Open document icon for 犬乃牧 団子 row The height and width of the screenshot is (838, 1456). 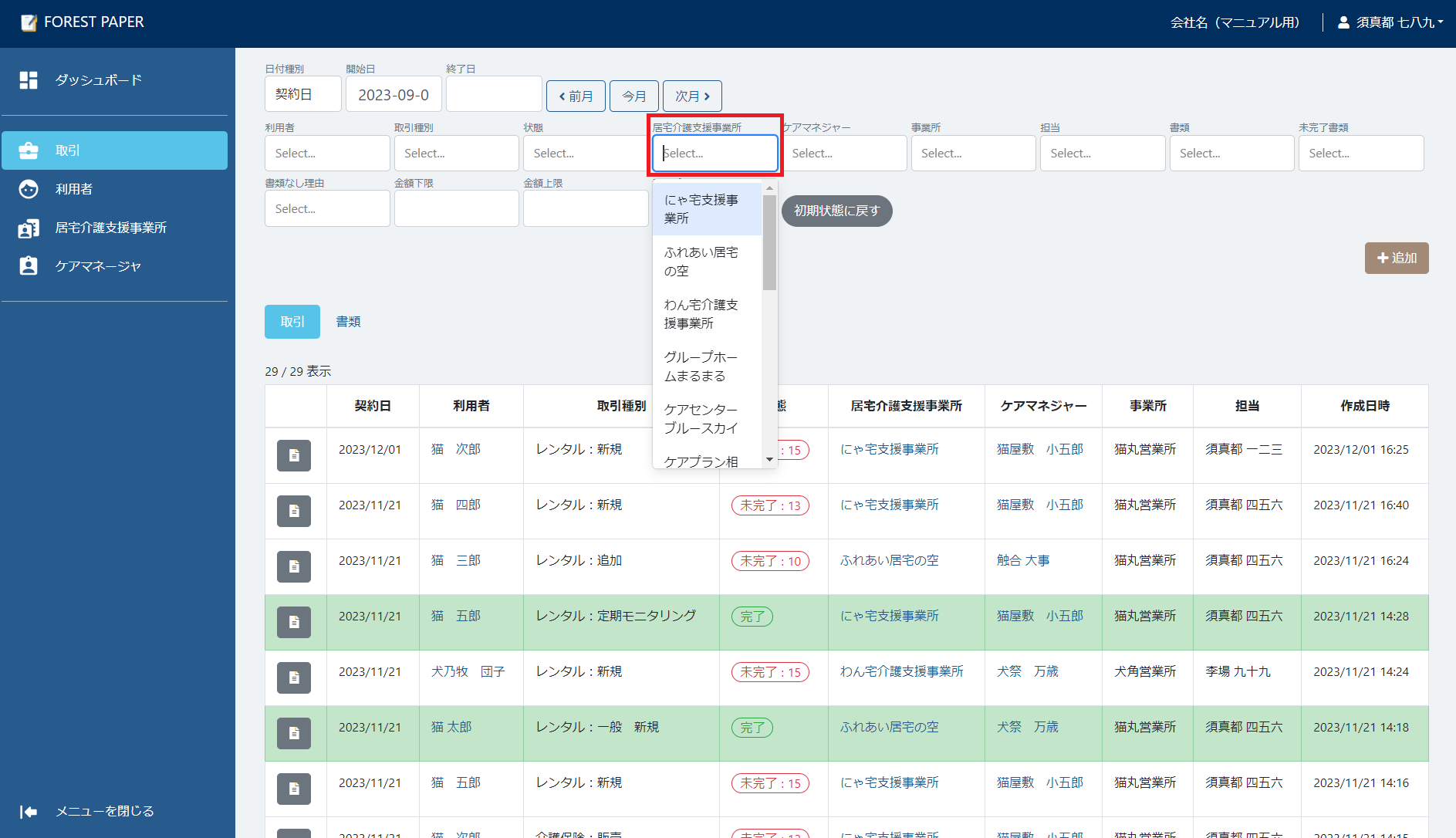294,677
